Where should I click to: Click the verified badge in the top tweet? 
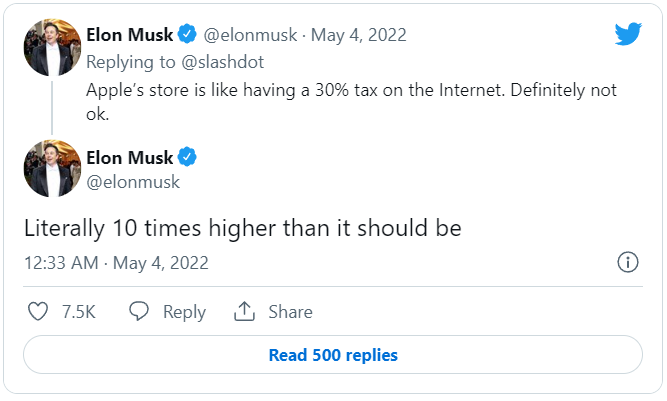tap(187, 35)
